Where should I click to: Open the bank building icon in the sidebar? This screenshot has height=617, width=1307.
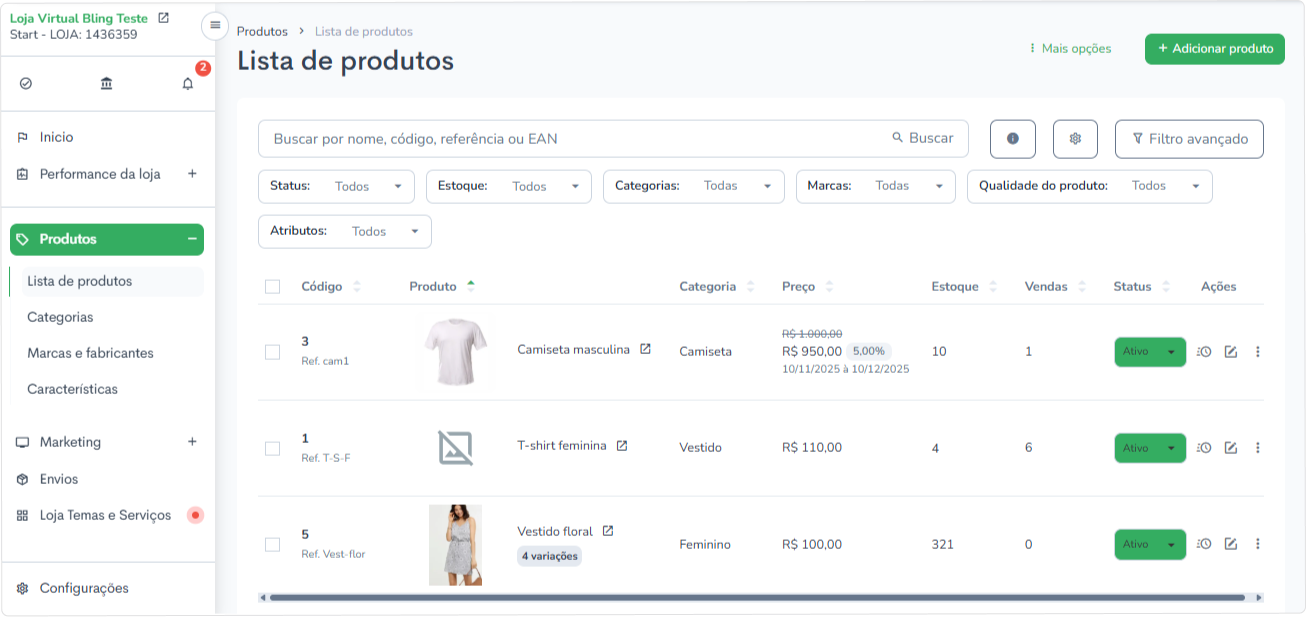107,84
